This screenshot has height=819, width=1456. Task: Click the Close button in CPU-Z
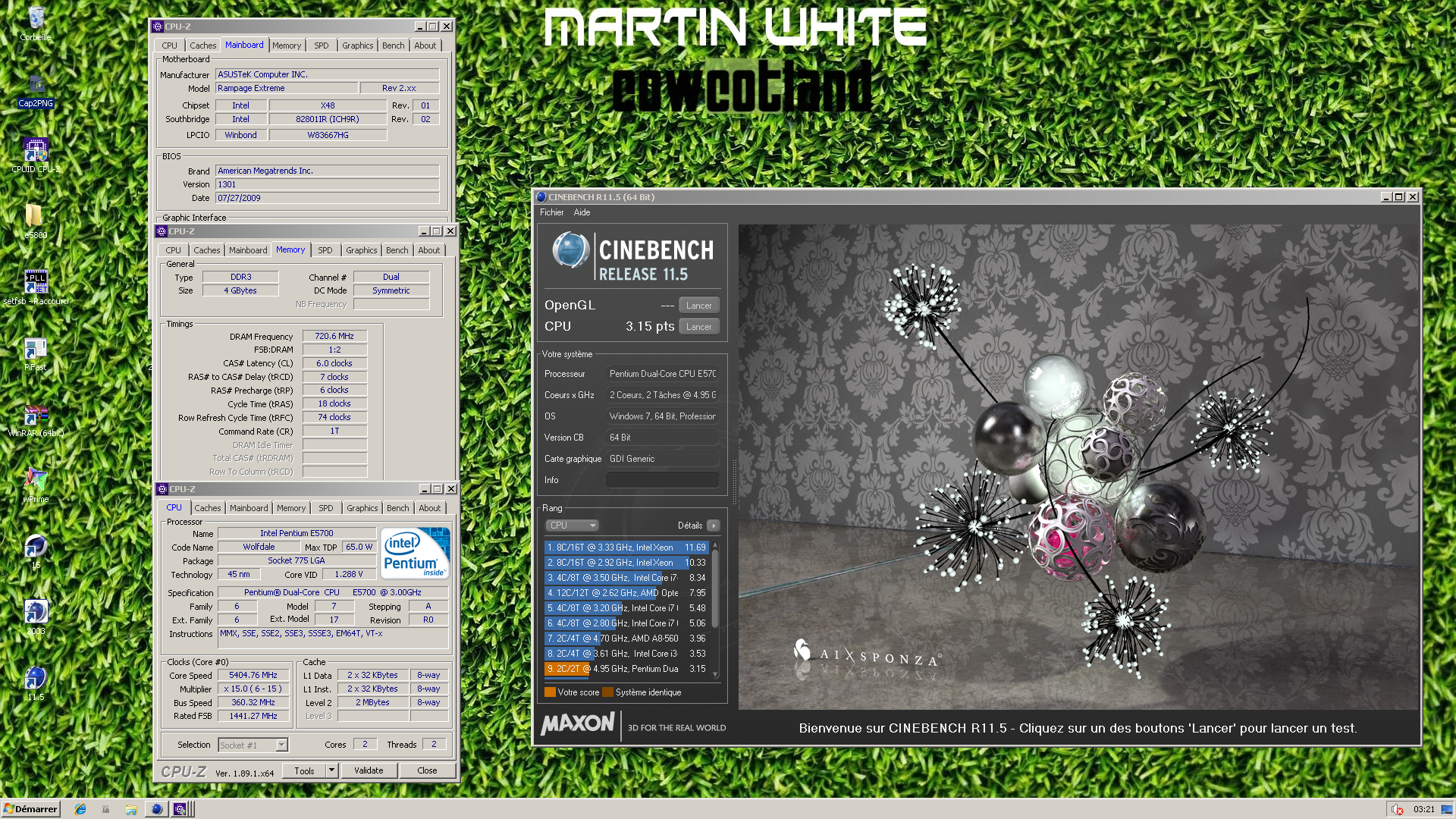click(427, 770)
